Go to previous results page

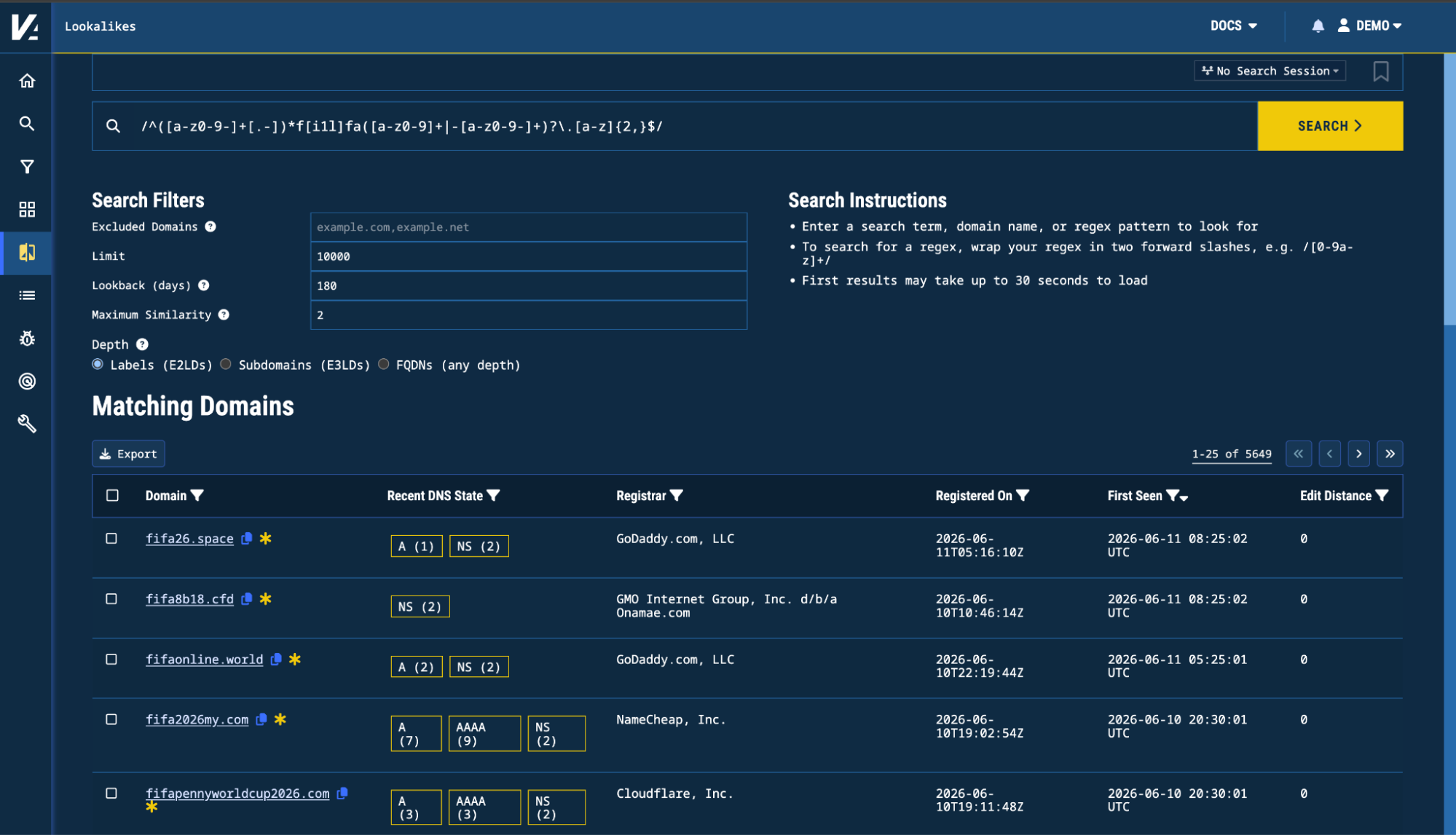[1329, 454]
